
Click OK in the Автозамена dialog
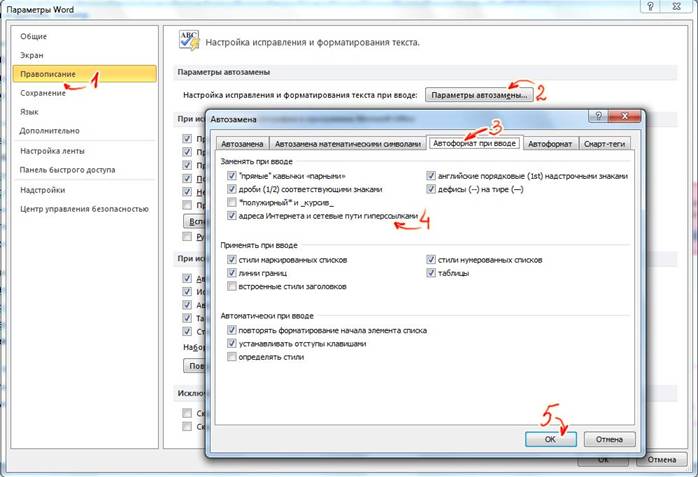click(551, 439)
